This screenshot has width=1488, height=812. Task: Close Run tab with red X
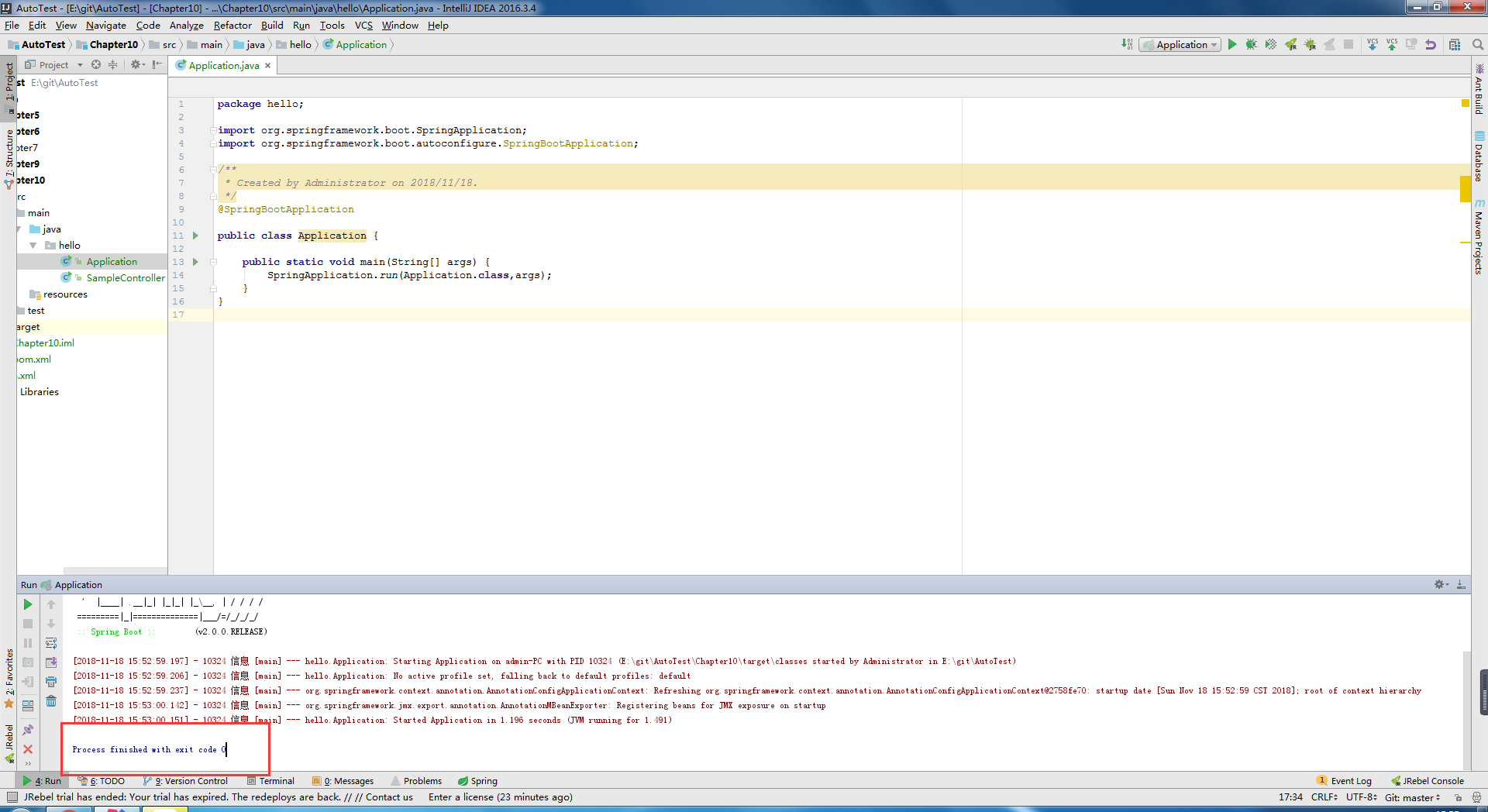[x=28, y=749]
